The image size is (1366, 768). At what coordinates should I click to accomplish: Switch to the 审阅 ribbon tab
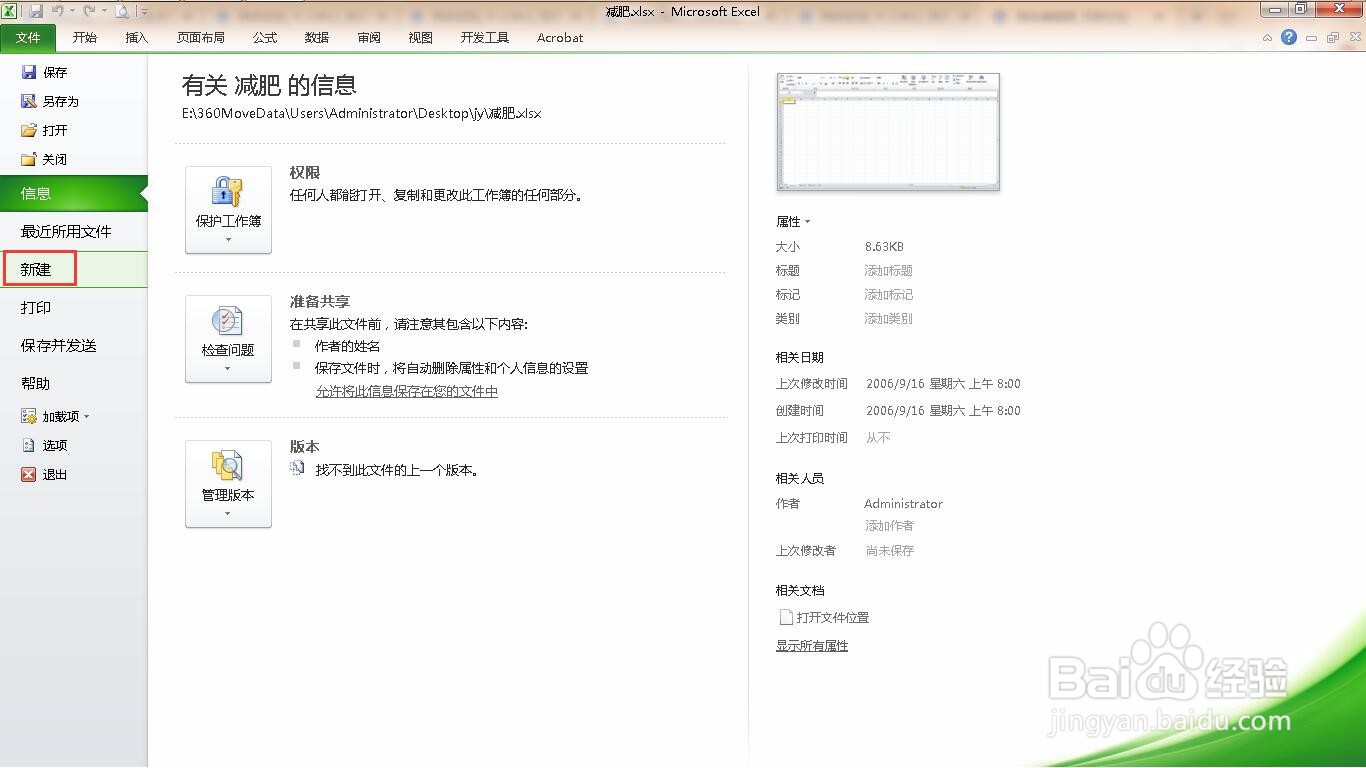(x=369, y=38)
